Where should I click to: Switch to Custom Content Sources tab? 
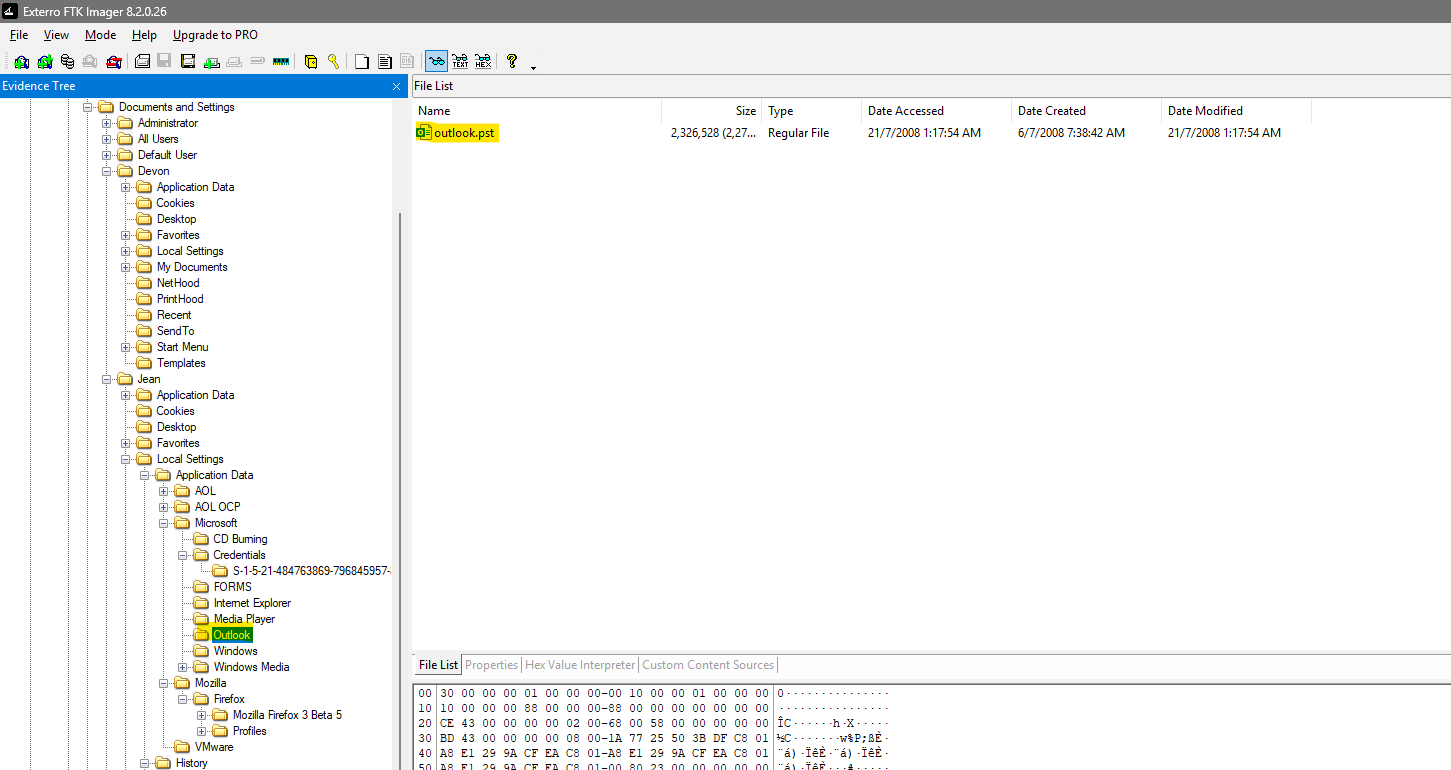tap(708, 665)
